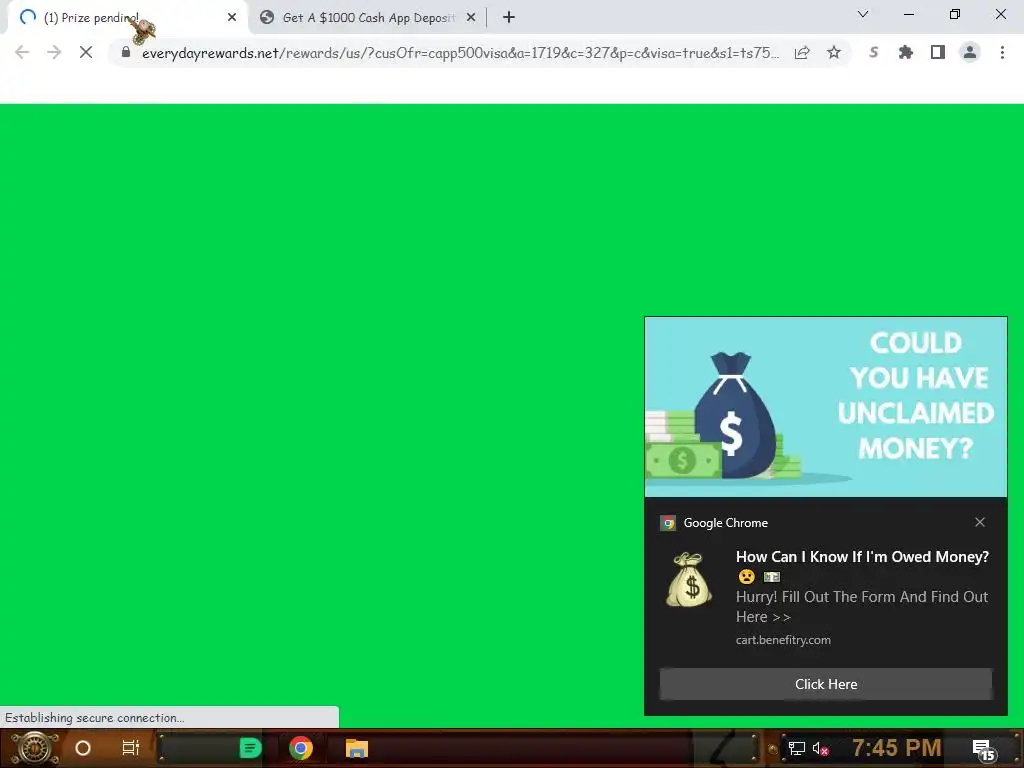Open Action Center with 15 notifications
The image size is (1024, 768).
coord(984,749)
